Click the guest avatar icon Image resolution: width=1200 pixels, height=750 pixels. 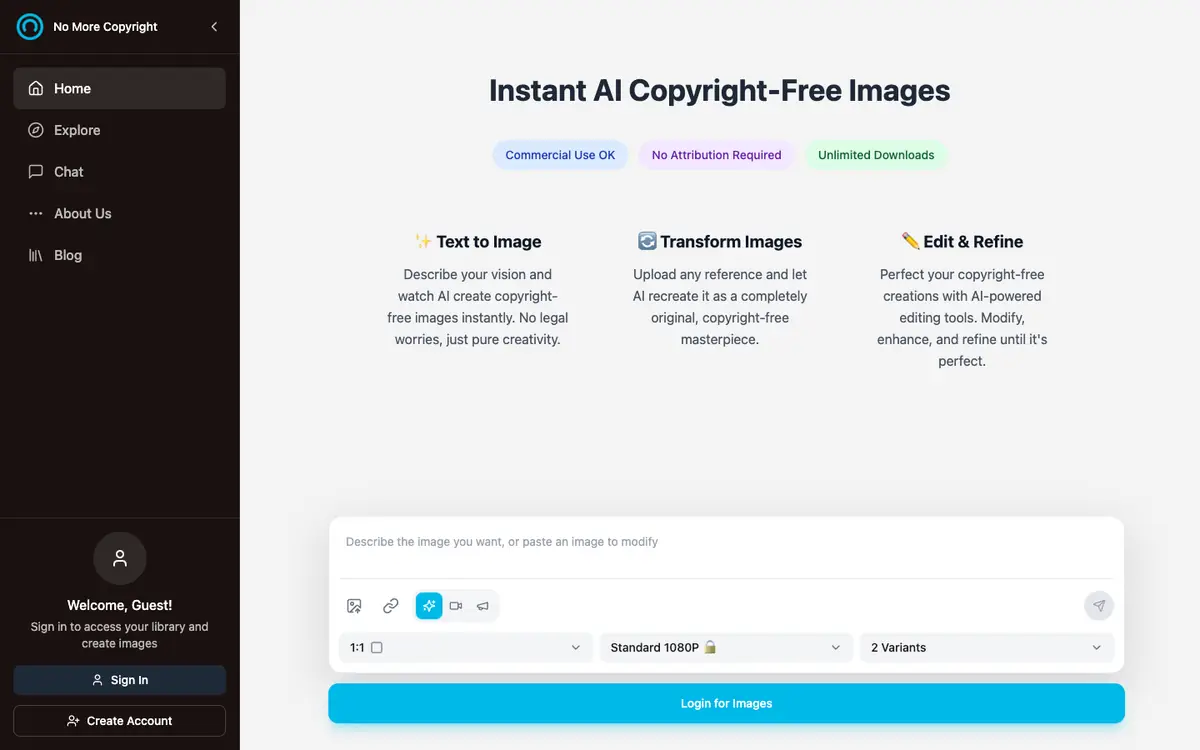pos(120,558)
